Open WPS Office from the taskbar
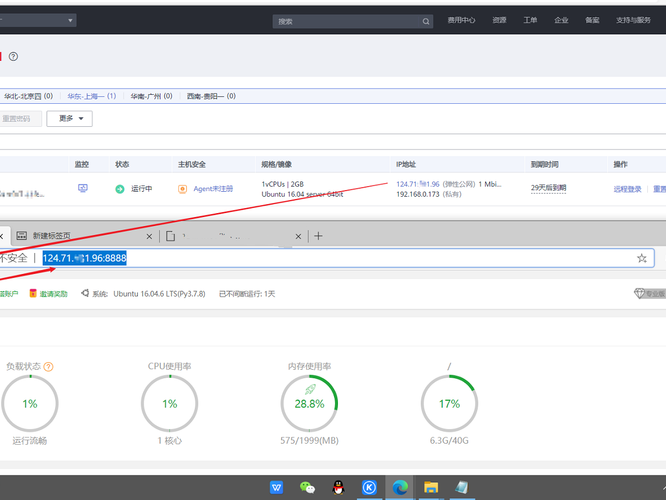Screen dimensions: 666x500 (277, 487)
